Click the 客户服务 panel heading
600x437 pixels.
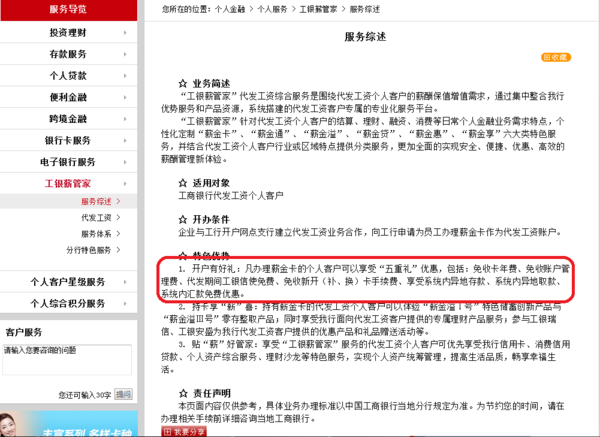coord(24,332)
